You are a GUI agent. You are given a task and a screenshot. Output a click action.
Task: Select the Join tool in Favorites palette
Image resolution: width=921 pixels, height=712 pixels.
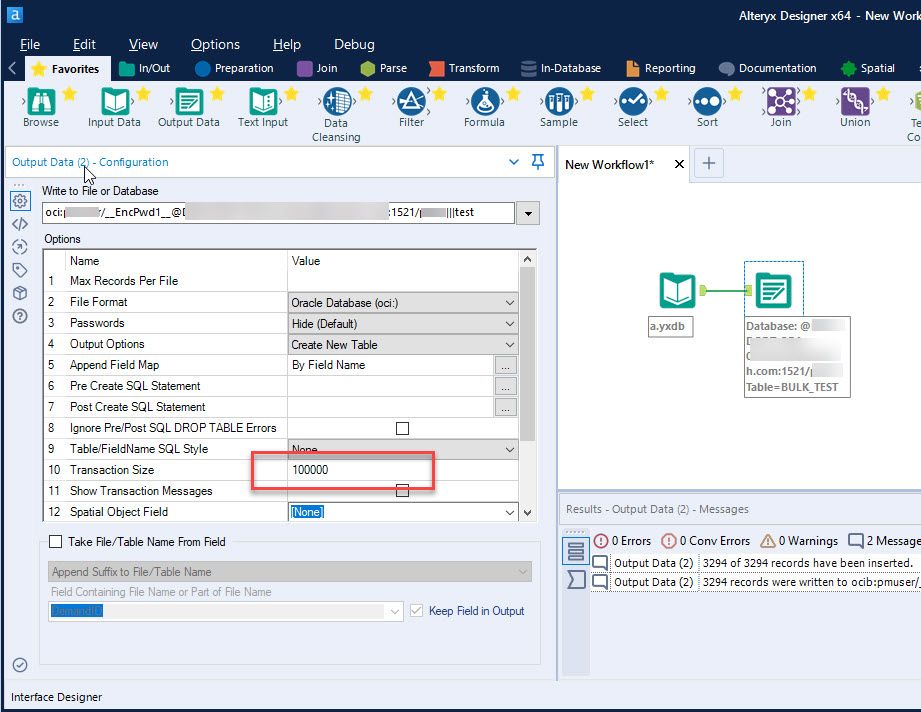[781, 102]
